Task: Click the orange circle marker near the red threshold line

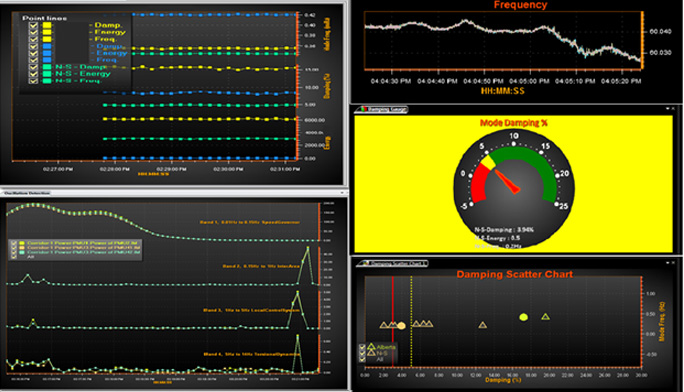Action: click(x=401, y=325)
